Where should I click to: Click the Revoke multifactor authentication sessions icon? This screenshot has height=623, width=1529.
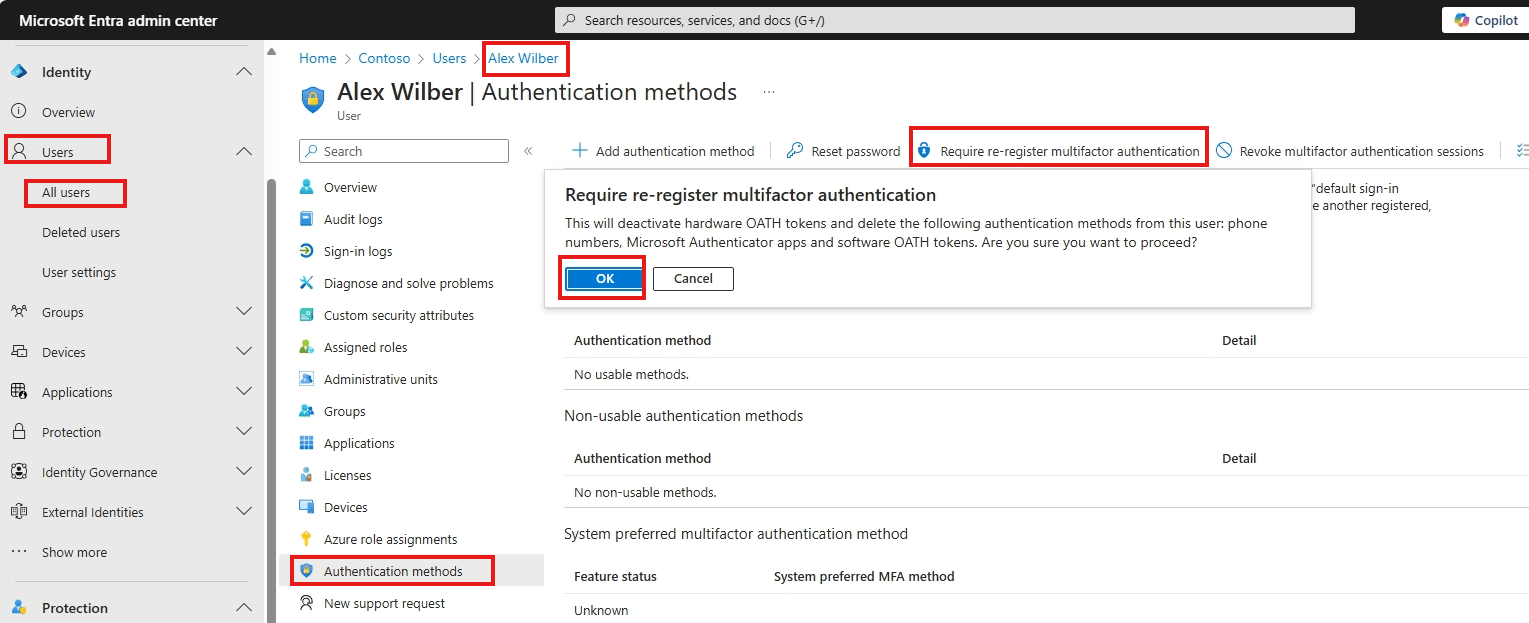pyautogui.click(x=1224, y=151)
